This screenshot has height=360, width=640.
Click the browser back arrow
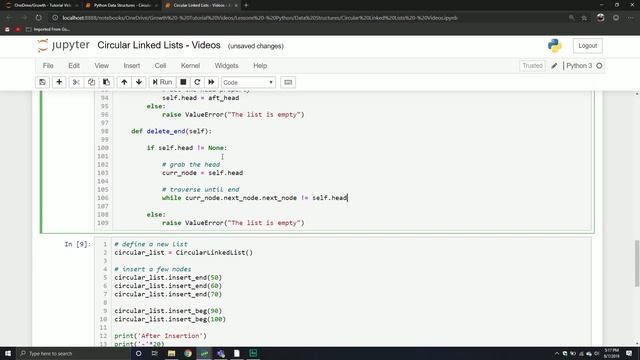9,18
